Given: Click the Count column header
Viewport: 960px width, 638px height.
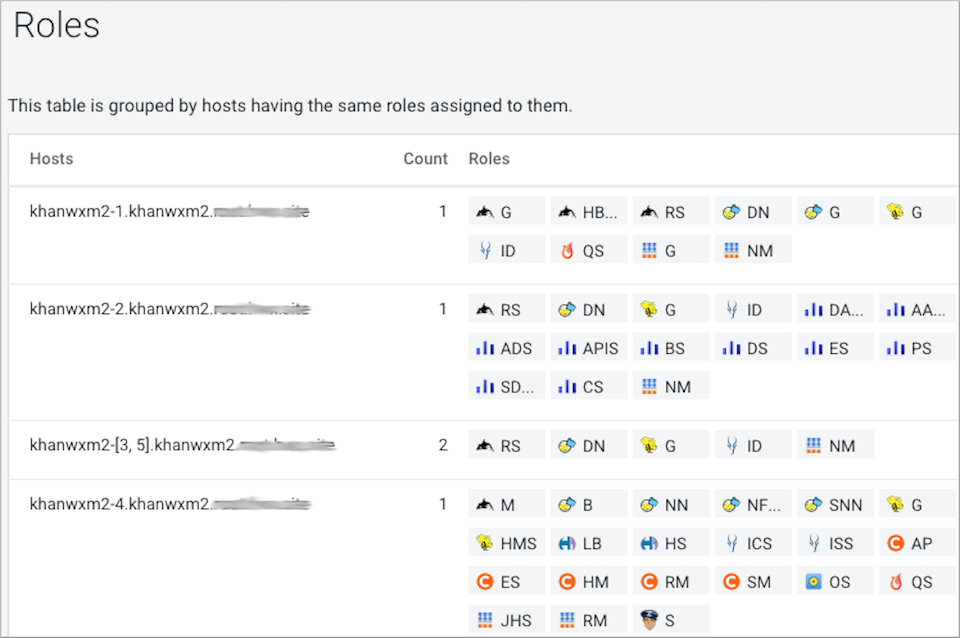Looking at the screenshot, I should coord(425,159).
